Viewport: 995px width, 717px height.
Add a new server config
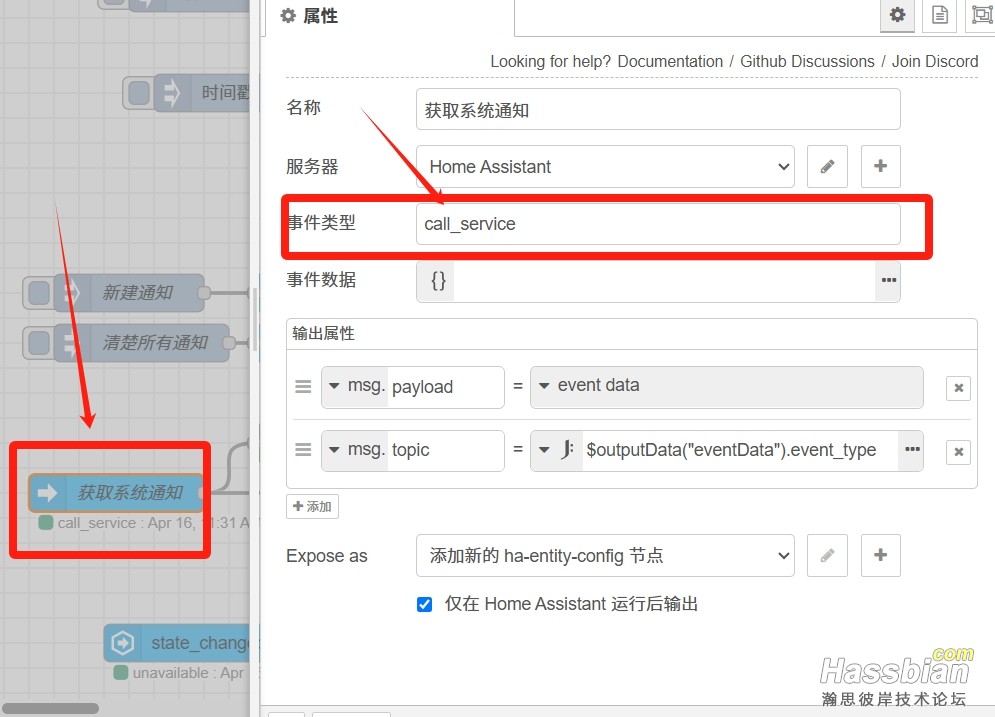coord(880,166)
